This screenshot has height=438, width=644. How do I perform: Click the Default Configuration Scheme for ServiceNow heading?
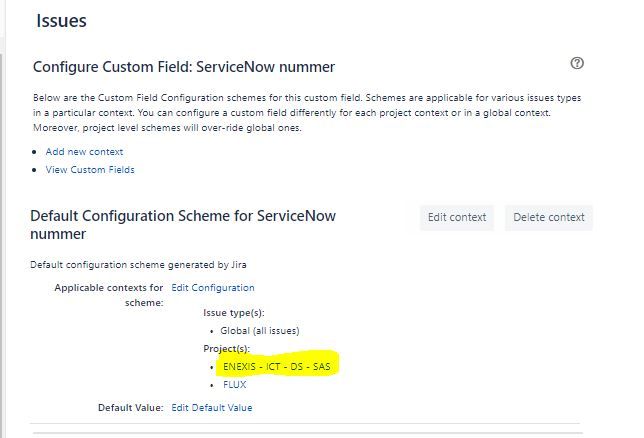[x=183, y=225]
